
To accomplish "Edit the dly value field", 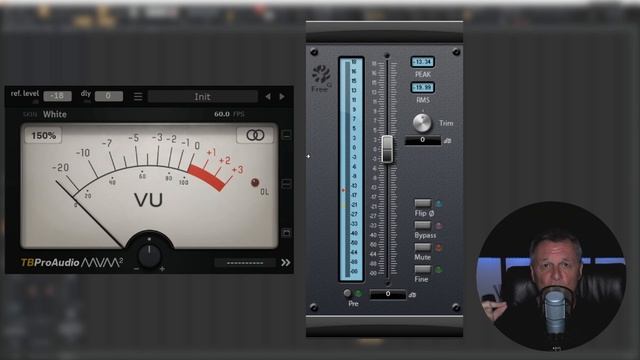I will (109, 96).
